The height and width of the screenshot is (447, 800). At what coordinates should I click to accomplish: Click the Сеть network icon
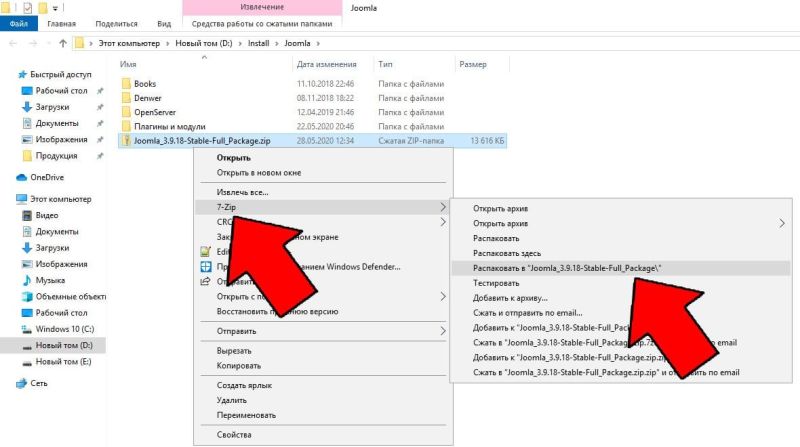pyautogui.click(x=21, y=383)
